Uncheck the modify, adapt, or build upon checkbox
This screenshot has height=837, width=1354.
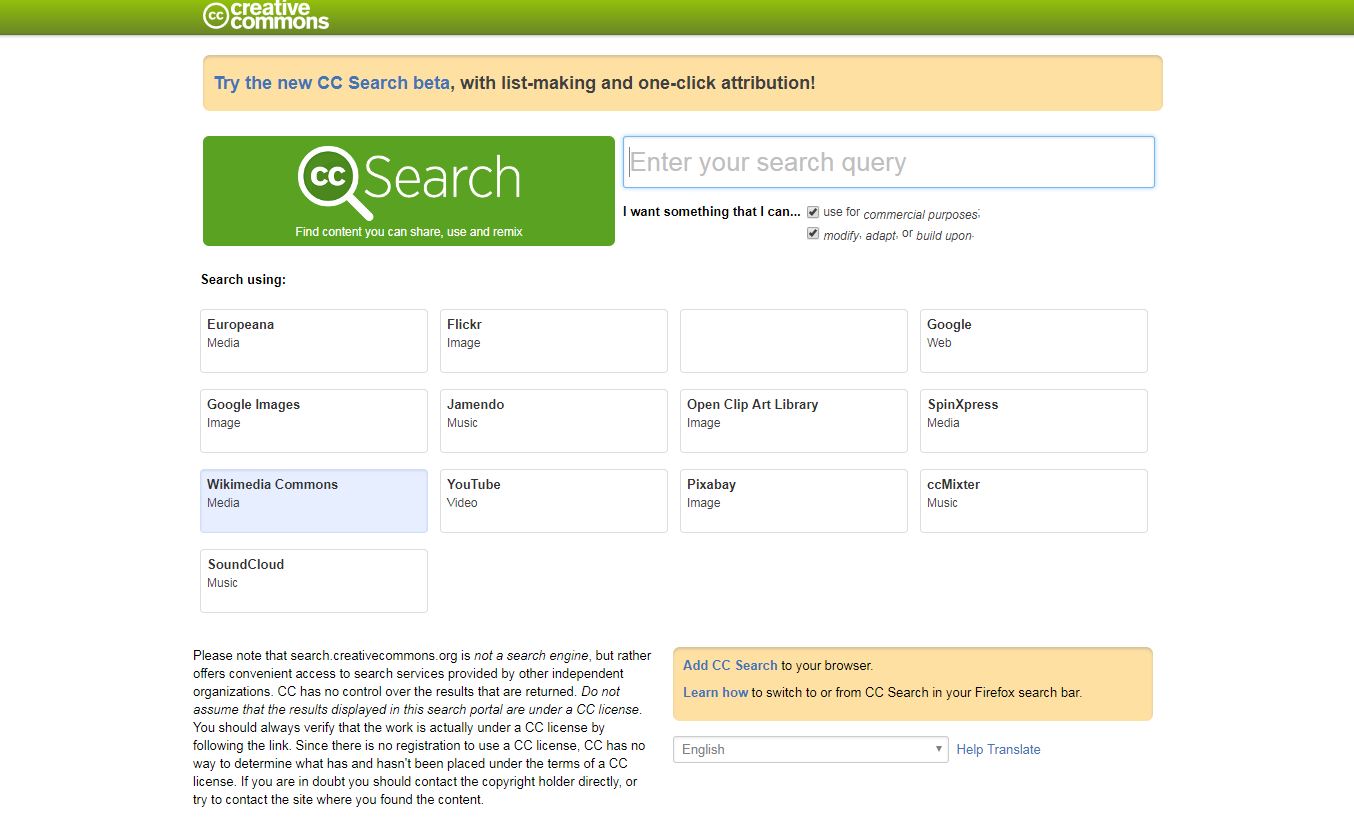813,234
